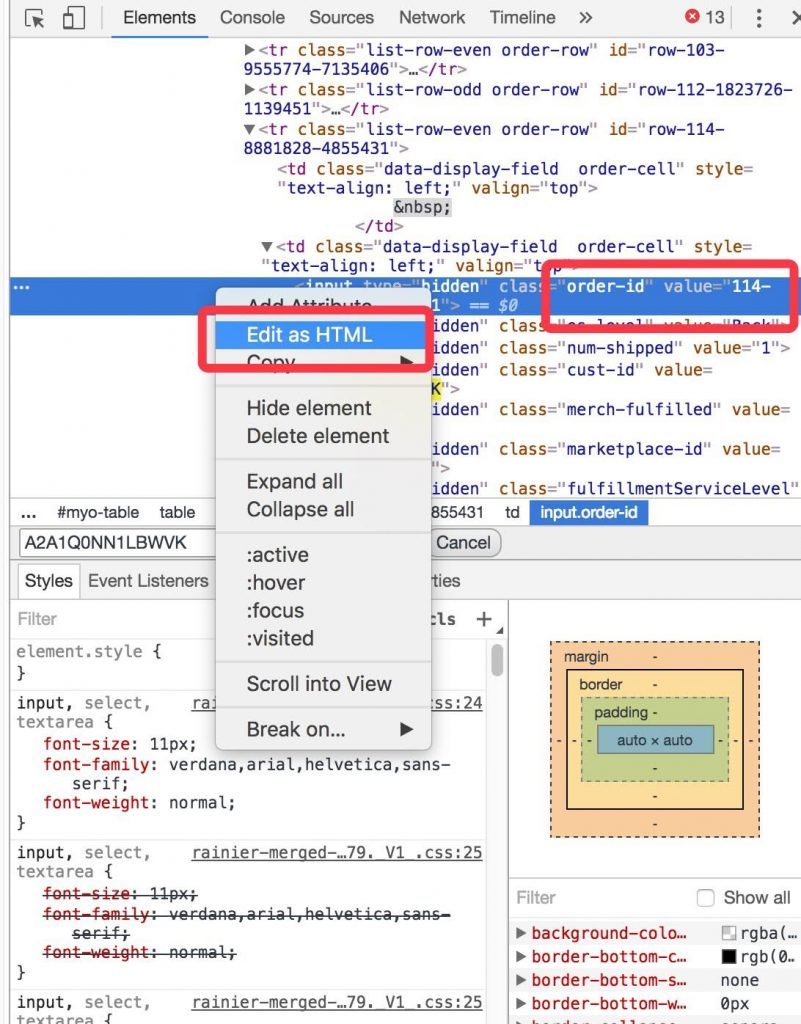Expand the border-bottom-color computed property
Image resolution: width=801 pixels, height=1024 pixels.
click(x=521, y=957)
